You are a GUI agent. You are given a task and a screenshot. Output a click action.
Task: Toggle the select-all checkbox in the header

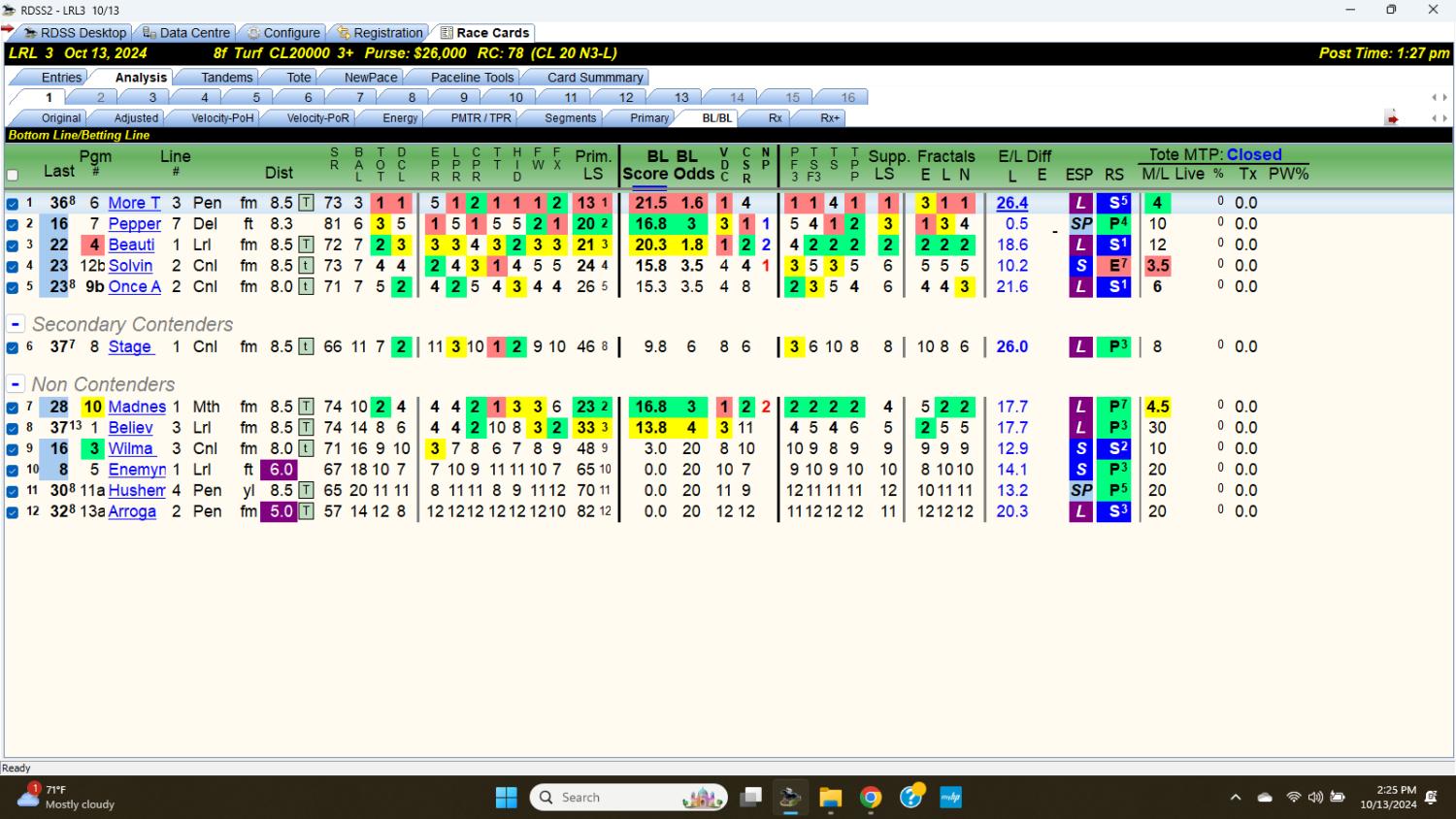(13, 176)
